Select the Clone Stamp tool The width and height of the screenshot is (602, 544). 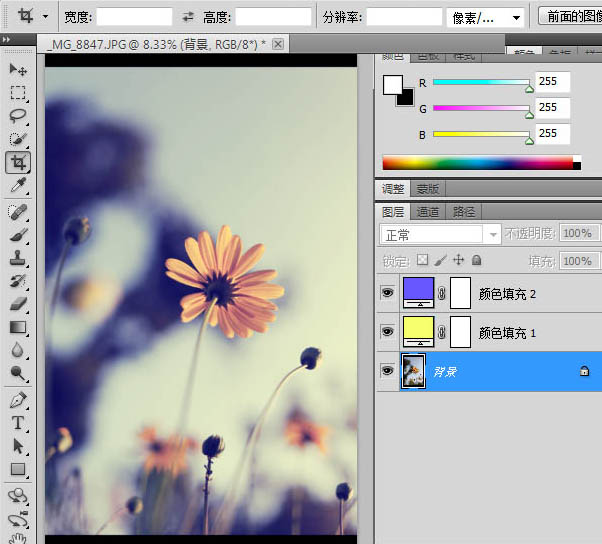[x=18, y=257]
